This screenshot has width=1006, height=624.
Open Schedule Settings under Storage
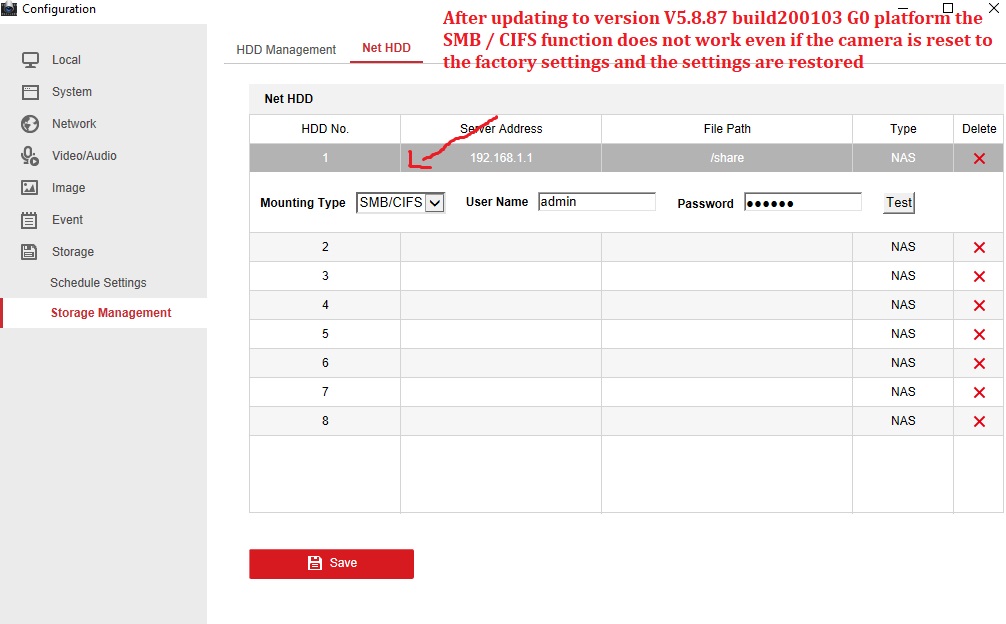pyautogui.click(x=98, y=283)
